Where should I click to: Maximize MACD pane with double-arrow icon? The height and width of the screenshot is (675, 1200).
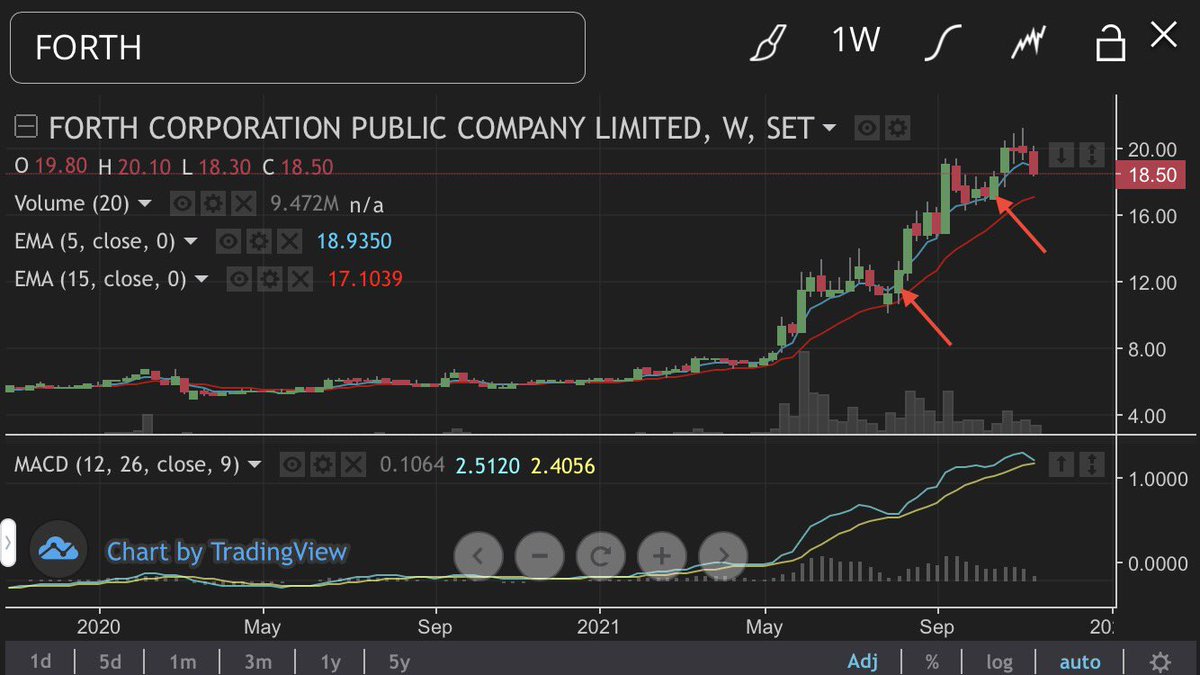coord(1092,464)
